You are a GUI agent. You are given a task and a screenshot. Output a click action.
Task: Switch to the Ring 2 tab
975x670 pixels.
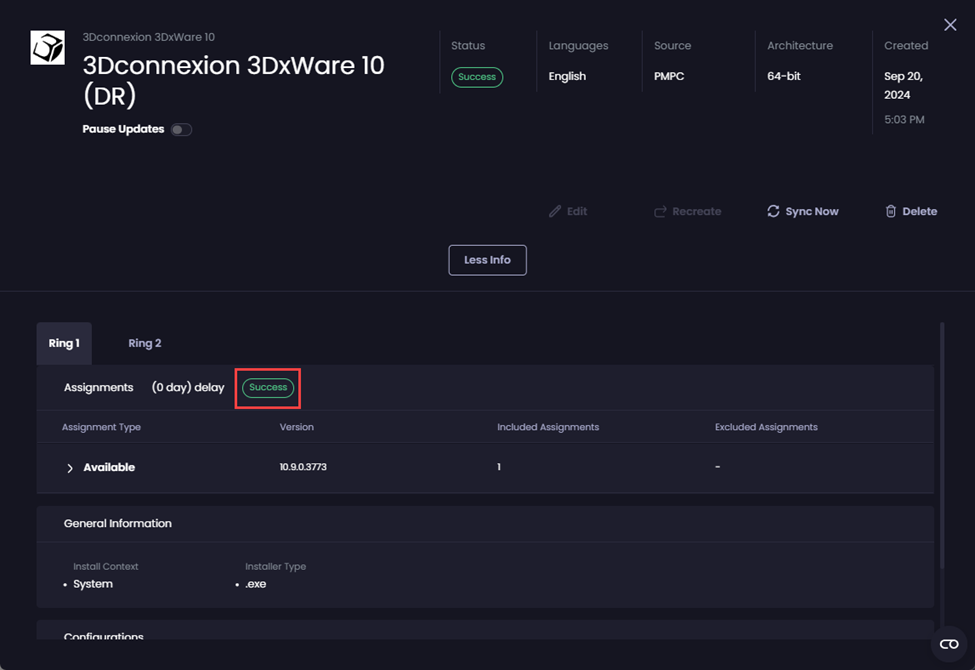pyautogui.click(x=144, y=343)
